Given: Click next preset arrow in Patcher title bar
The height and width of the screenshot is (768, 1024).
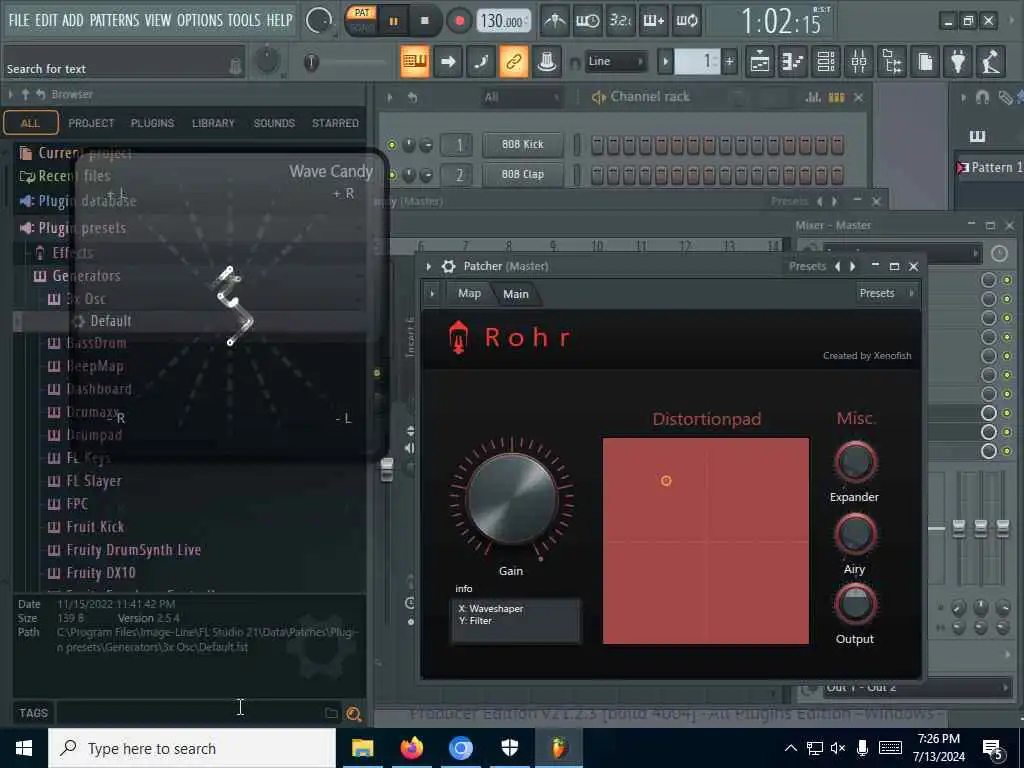Looking at the screenshot, I should (x=852, y=266).
